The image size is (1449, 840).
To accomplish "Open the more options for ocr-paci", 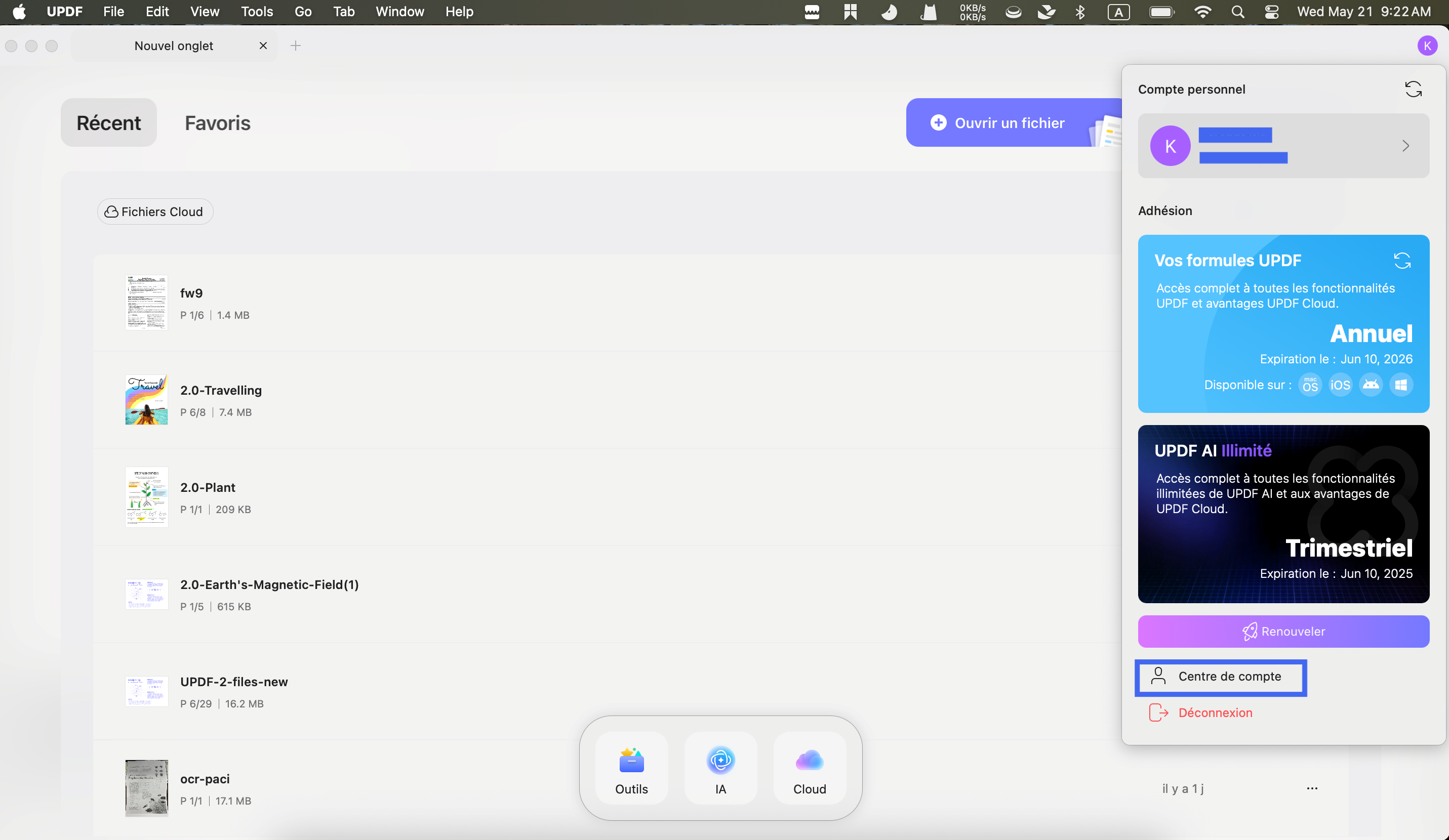I will coord(1312,788).
